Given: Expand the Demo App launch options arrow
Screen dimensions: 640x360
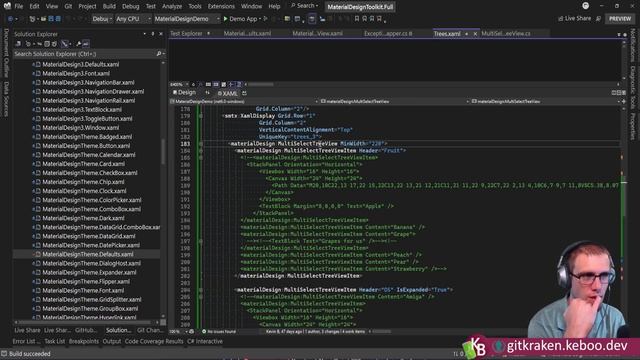Looking at the screenshot, I should coord(260,19).
